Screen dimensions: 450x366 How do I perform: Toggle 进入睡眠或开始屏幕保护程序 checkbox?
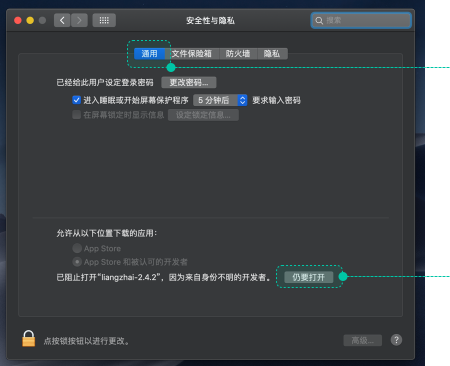pos(76,100)
